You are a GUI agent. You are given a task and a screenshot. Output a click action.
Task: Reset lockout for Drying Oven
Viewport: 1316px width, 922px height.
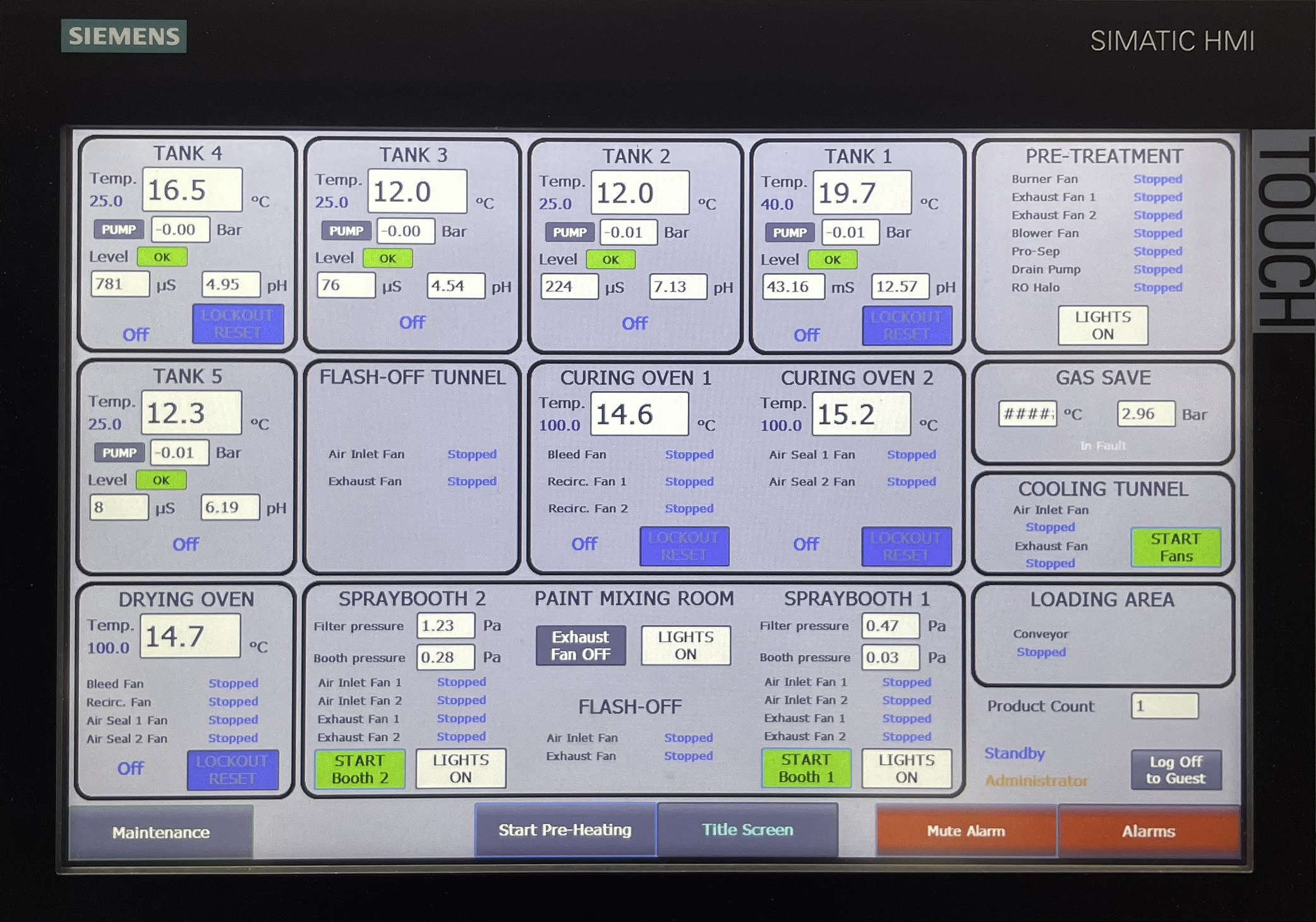[232, 770]
